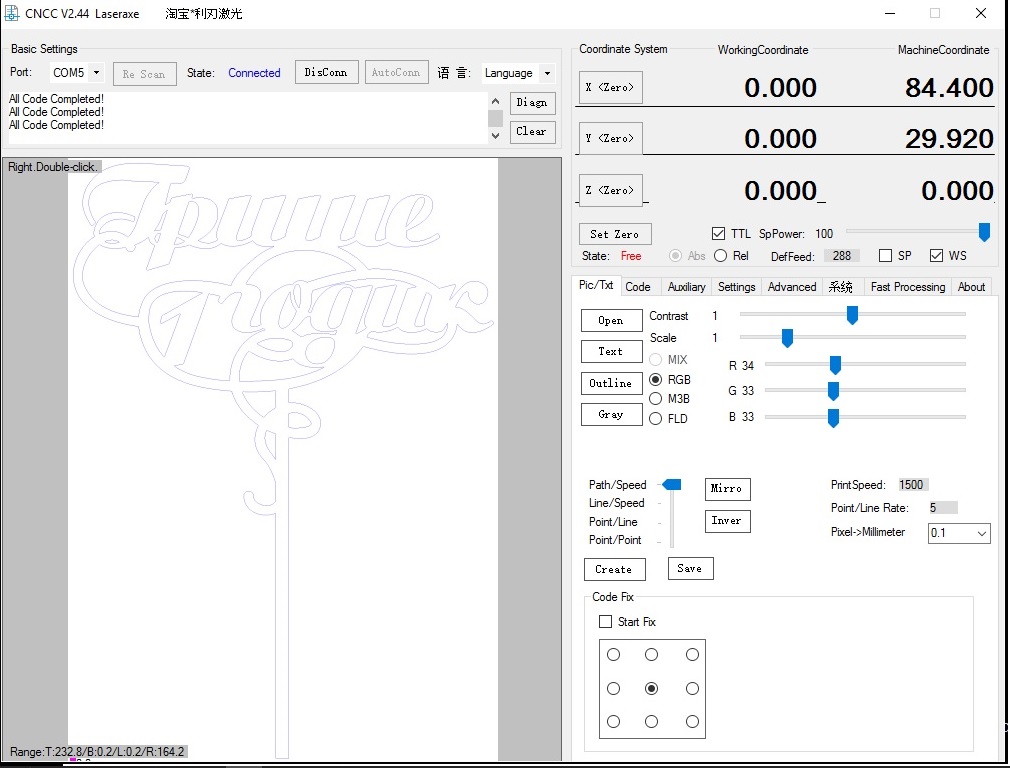Zero the Z axis
Image resolution: width=1010 pixels, height=768 pixels.
tap(611, 190)
